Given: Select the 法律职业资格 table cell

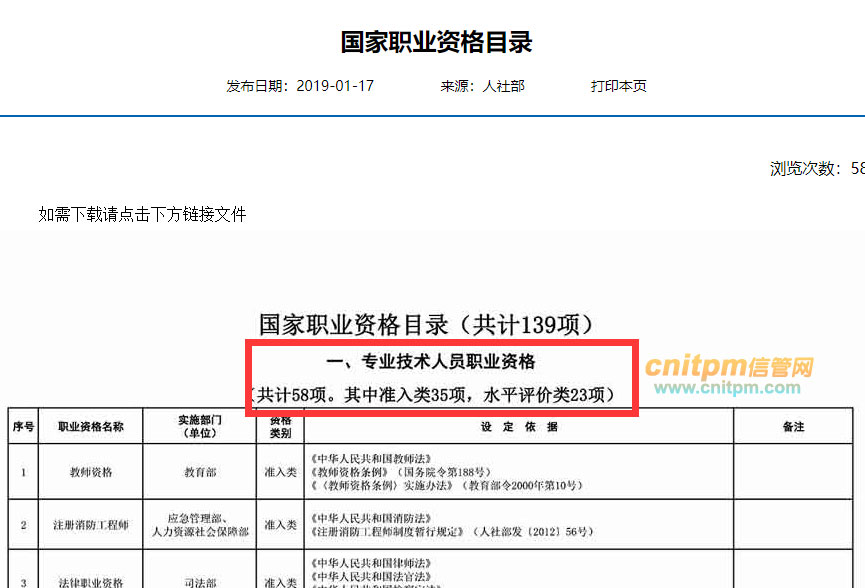Looking at the screenshot, I should click(x=91, y=582).
